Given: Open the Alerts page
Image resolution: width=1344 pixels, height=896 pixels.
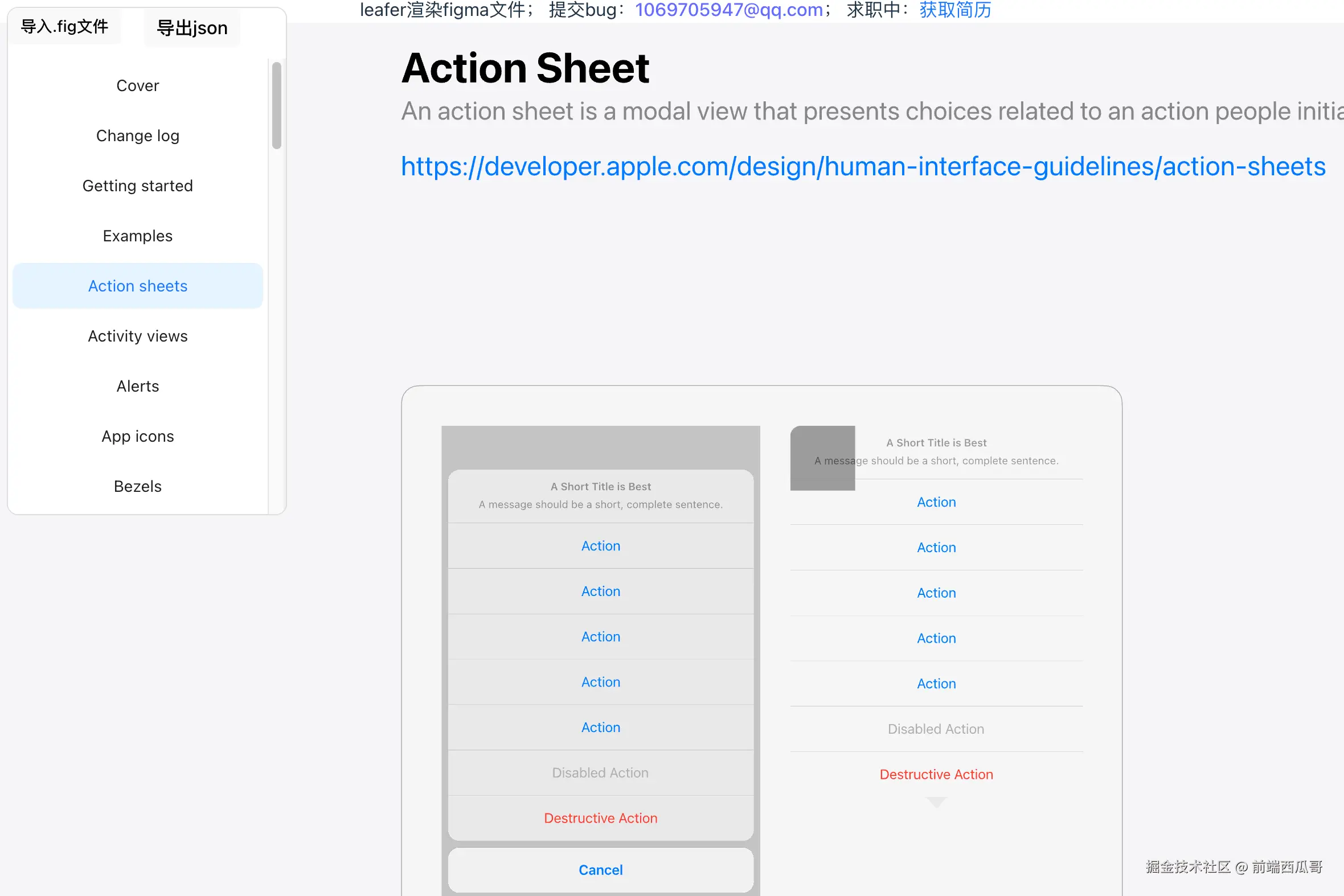Looking at the screenshot, I should (137, 387).
